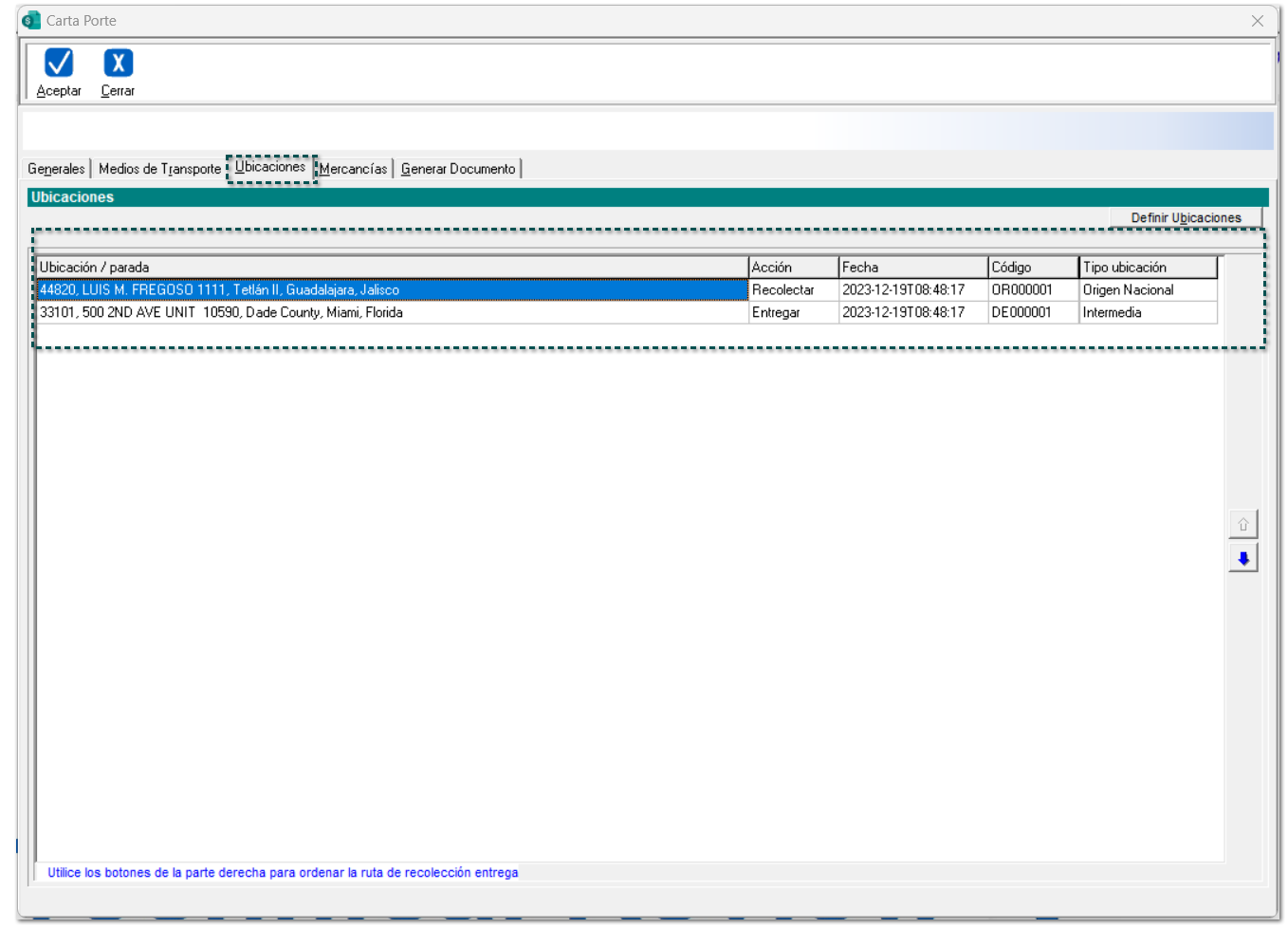Screen dimensions: 1288x928
Task: Move the selected location up with the arrow
Action: click(x=1242, y=525)
